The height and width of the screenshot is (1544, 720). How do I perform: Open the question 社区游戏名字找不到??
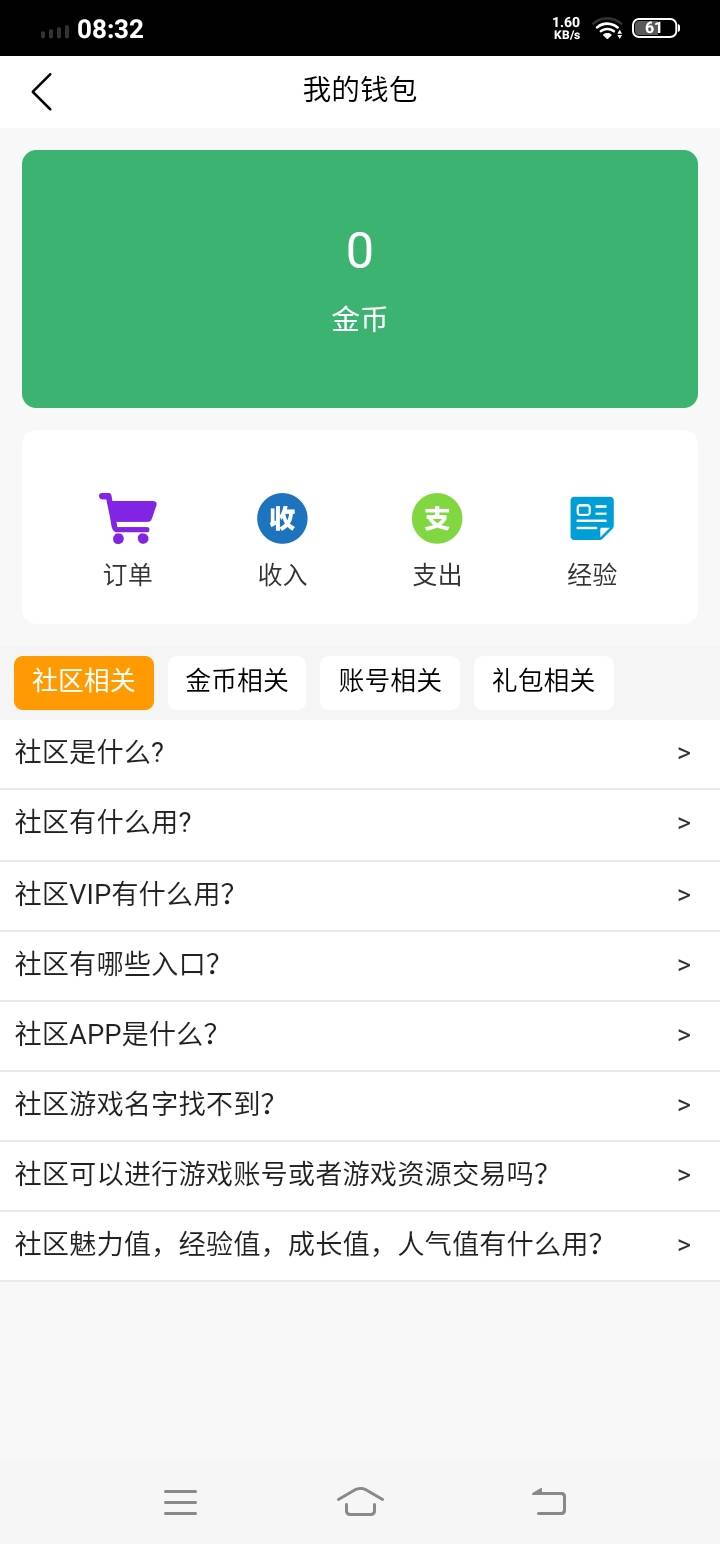click(145, 1105)
